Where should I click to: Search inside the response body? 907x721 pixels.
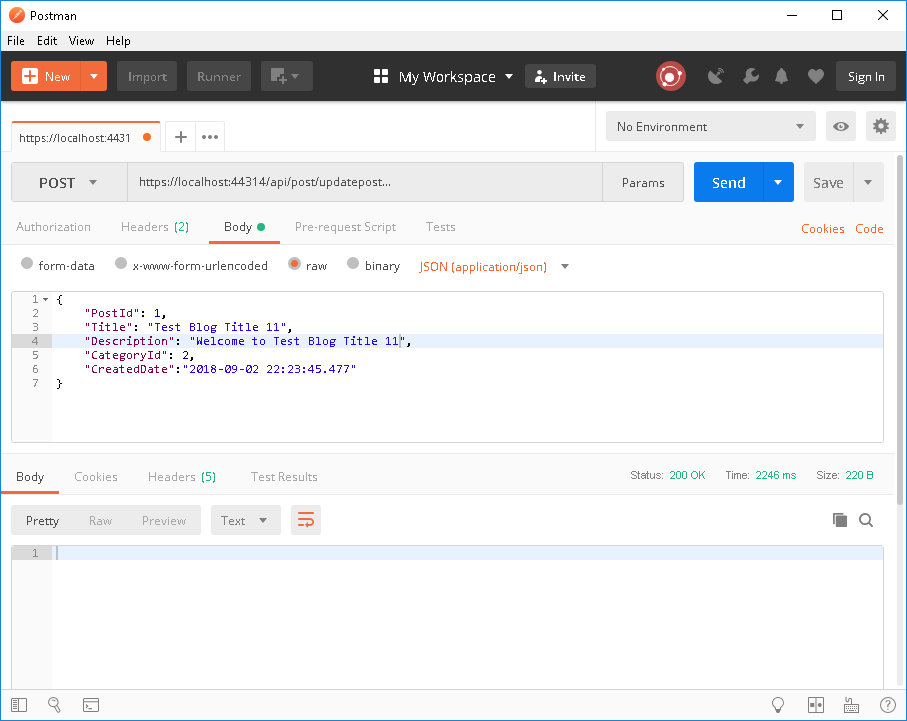(865, 520)
